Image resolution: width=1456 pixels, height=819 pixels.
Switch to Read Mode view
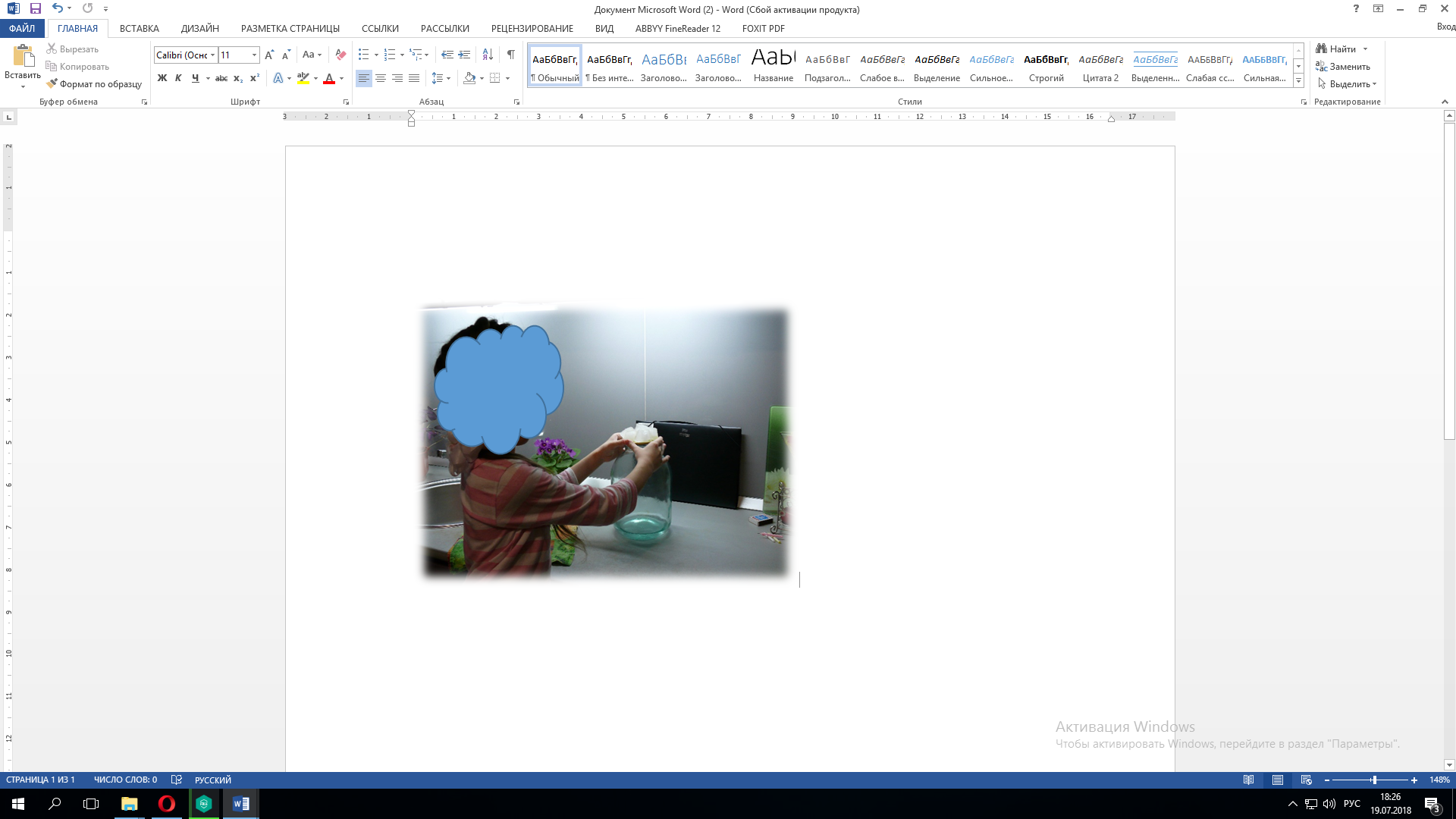[1248, 780]
